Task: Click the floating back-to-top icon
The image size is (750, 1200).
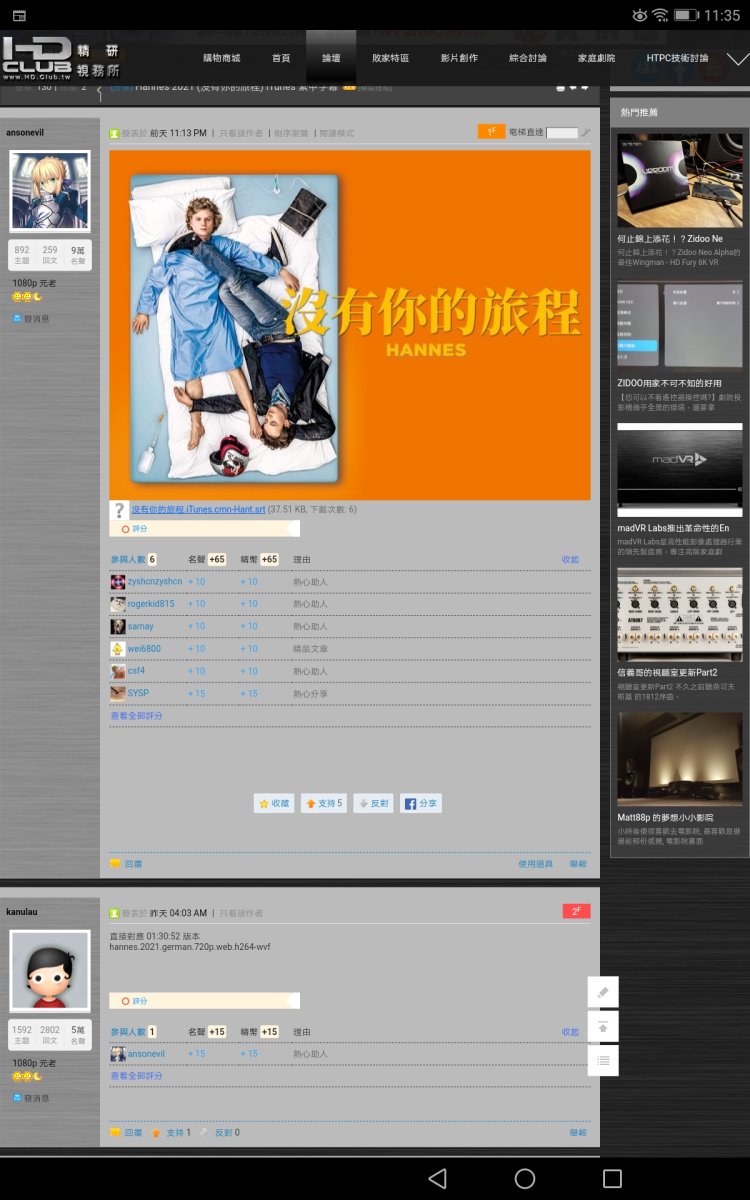Action: (x=603, y=1026)
